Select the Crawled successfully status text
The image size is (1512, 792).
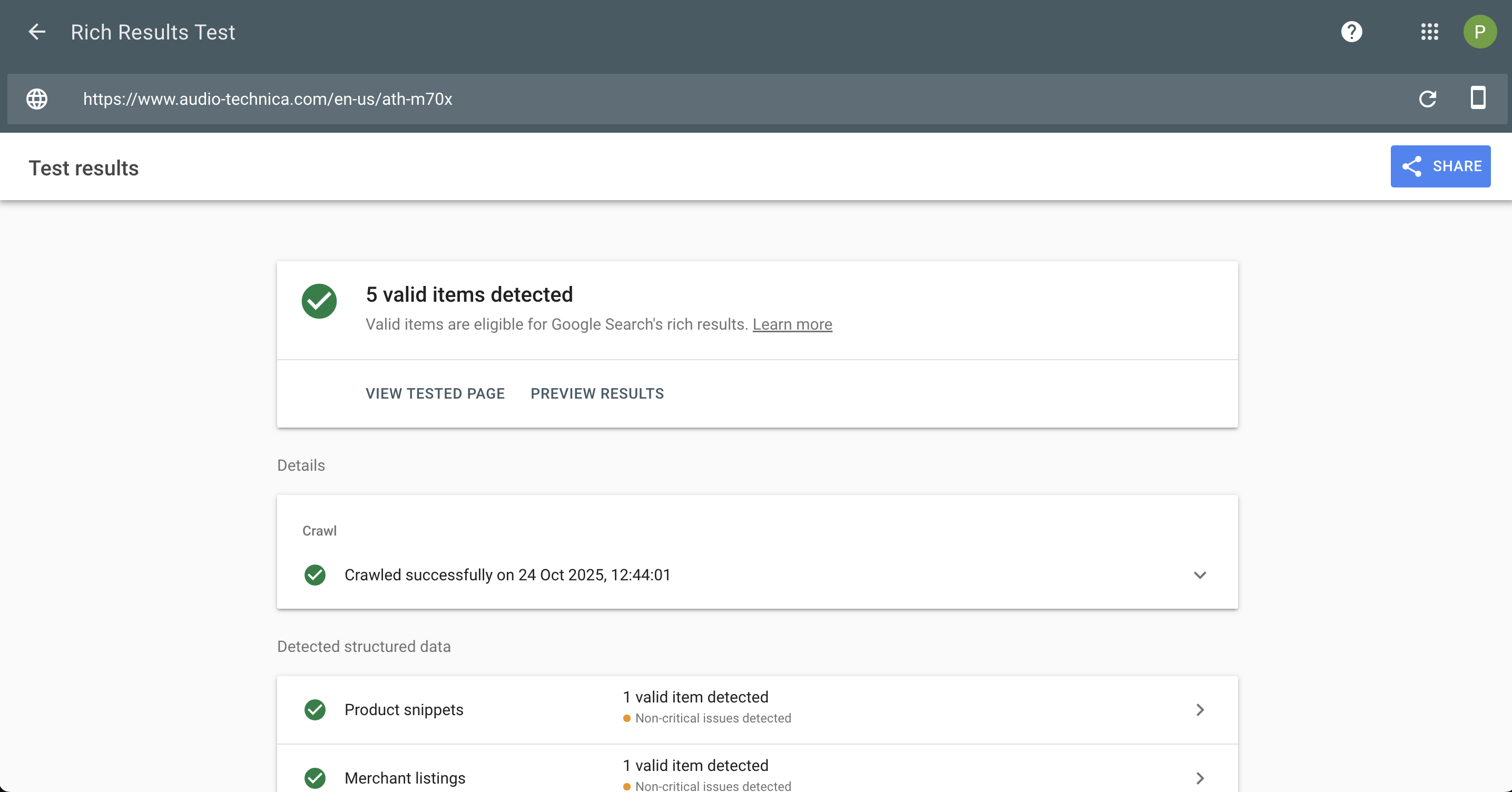coord(507,575)
